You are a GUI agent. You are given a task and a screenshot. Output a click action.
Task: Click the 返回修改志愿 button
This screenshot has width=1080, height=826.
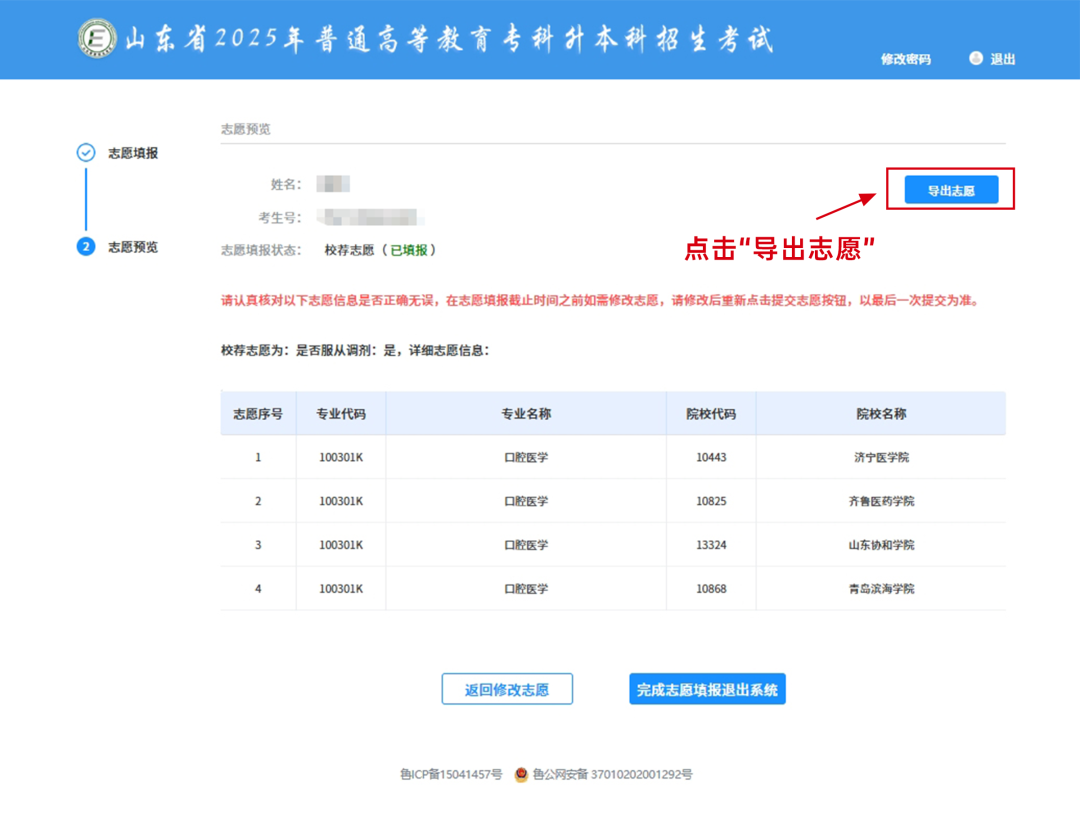coord(507,689)
